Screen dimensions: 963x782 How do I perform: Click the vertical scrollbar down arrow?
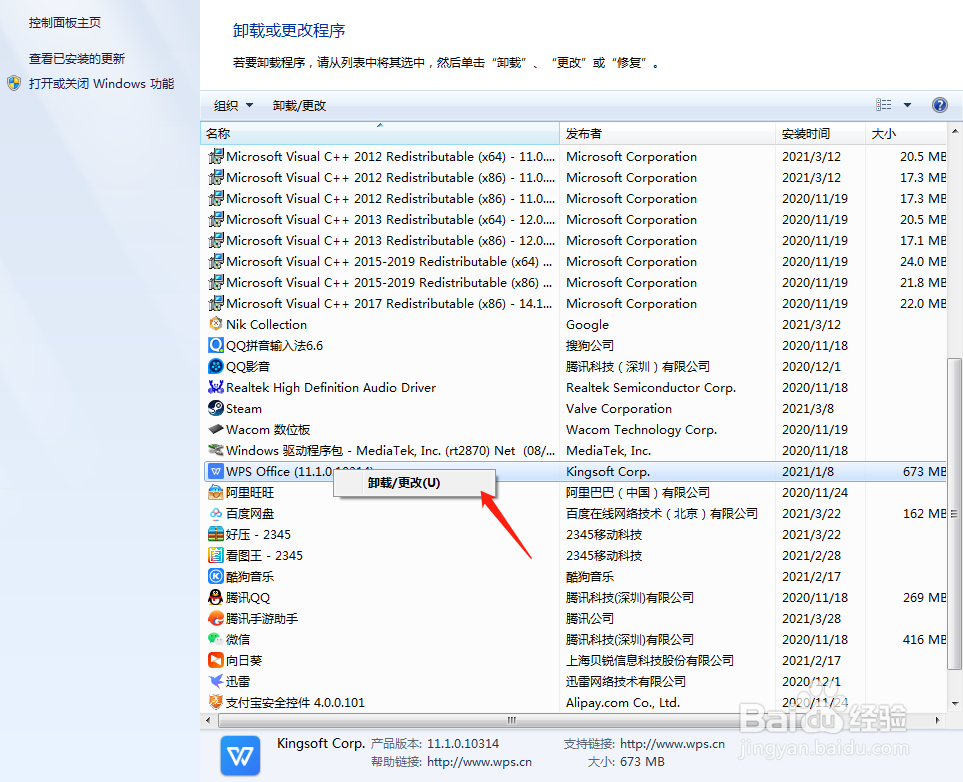[955, 704]
